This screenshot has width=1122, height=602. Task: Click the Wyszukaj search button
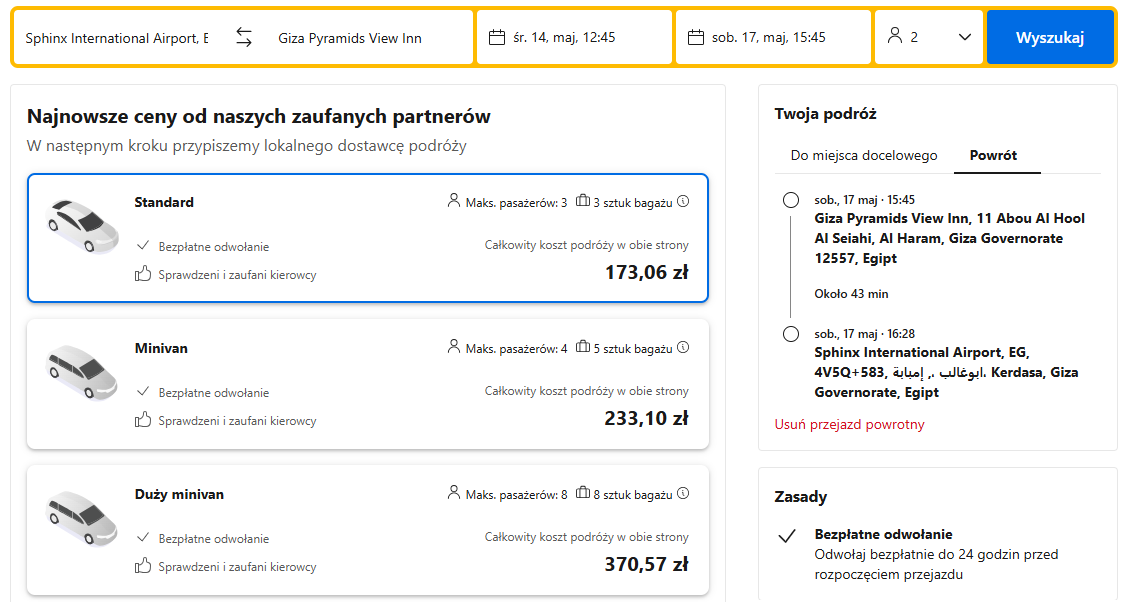tap(1050, 37)
